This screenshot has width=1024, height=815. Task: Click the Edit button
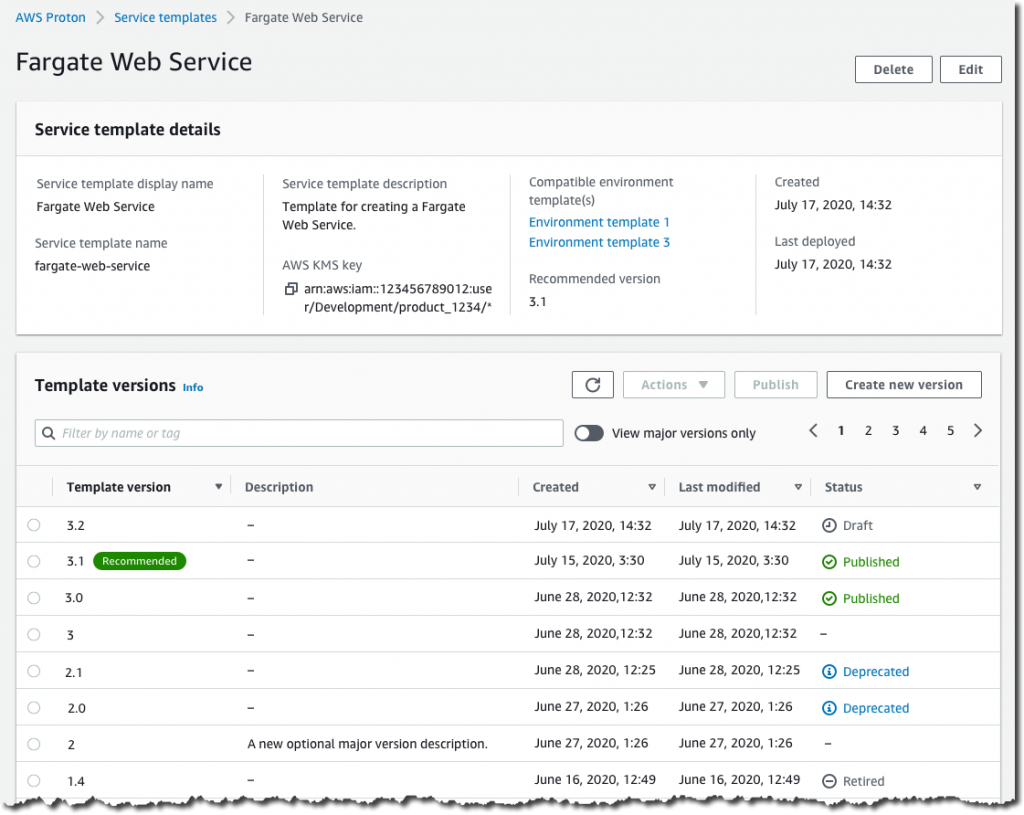click(970, 69)
